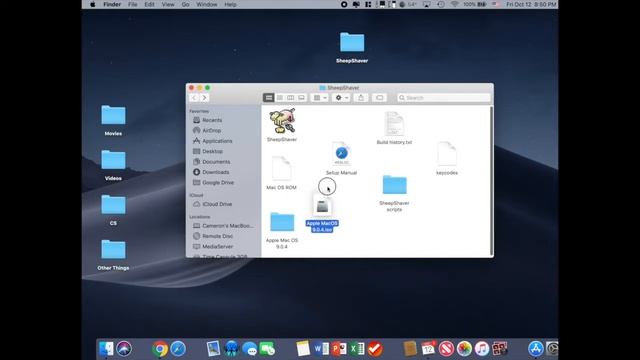Image resolution: width=640 pixels, height=360 pixels.
Task: Open Google Chrome from the dock
Action: click(x=160, y=349)
